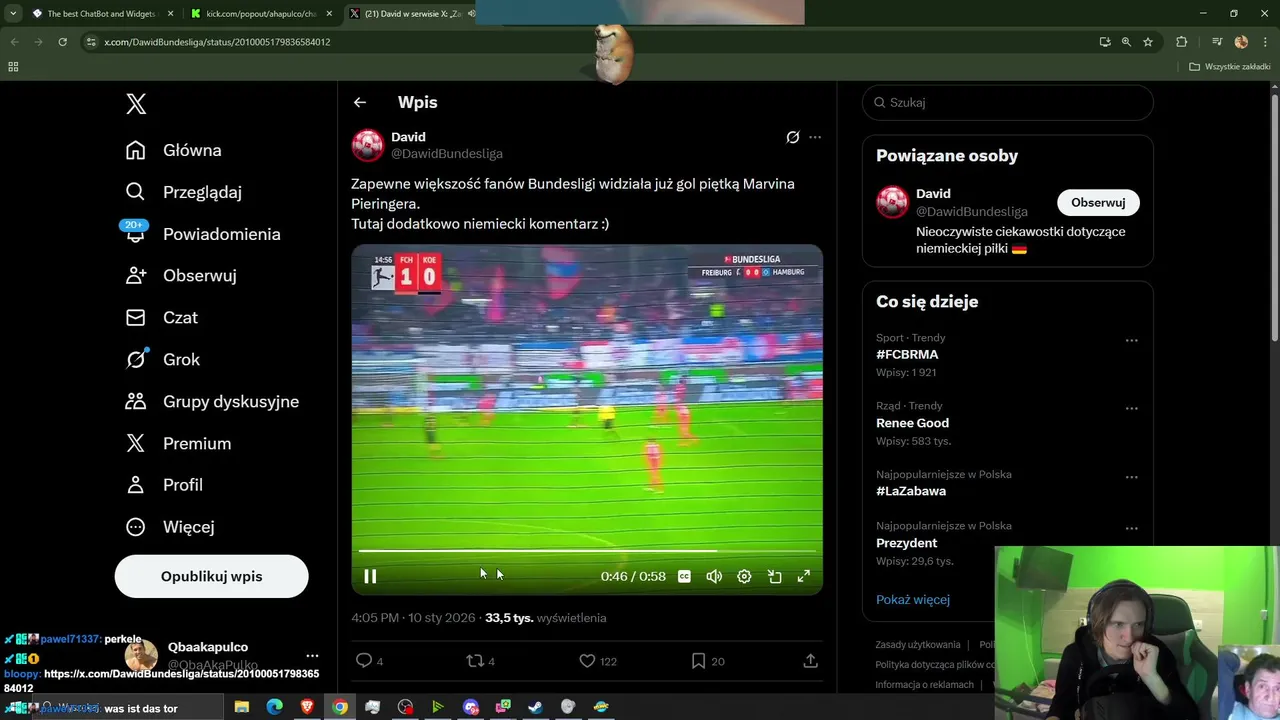Bookmark this page with the star
Image resolution: width=1280 pixels, height=720 pixels.
(x=1148, y=42)
